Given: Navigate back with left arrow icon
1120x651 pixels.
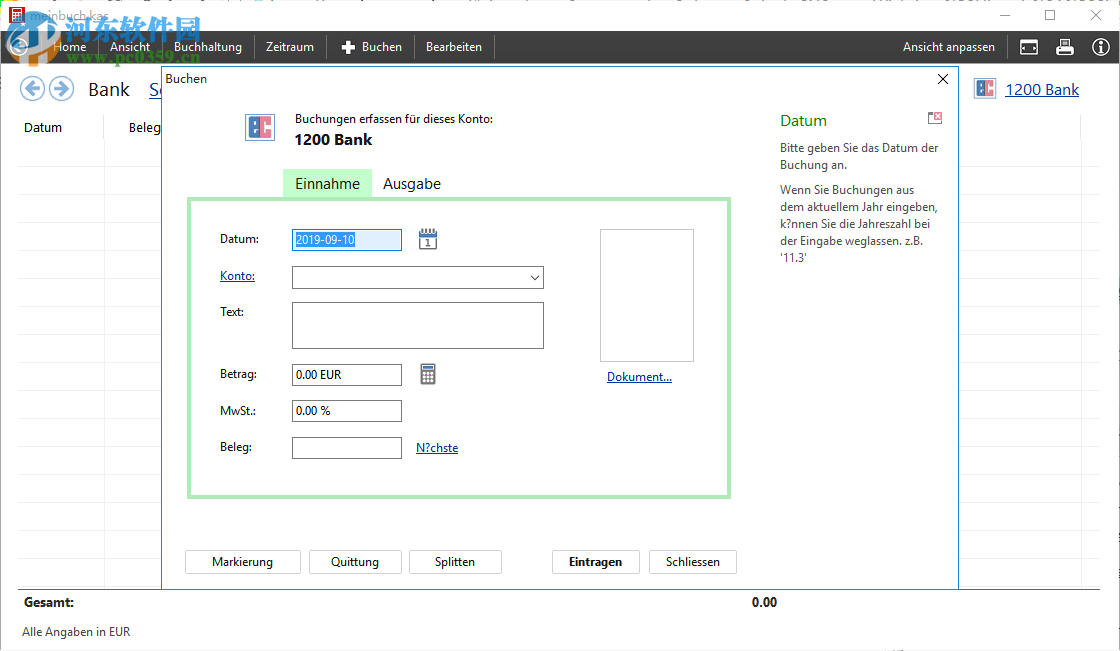Looking at the screenshot, I should tap(33, 89).
